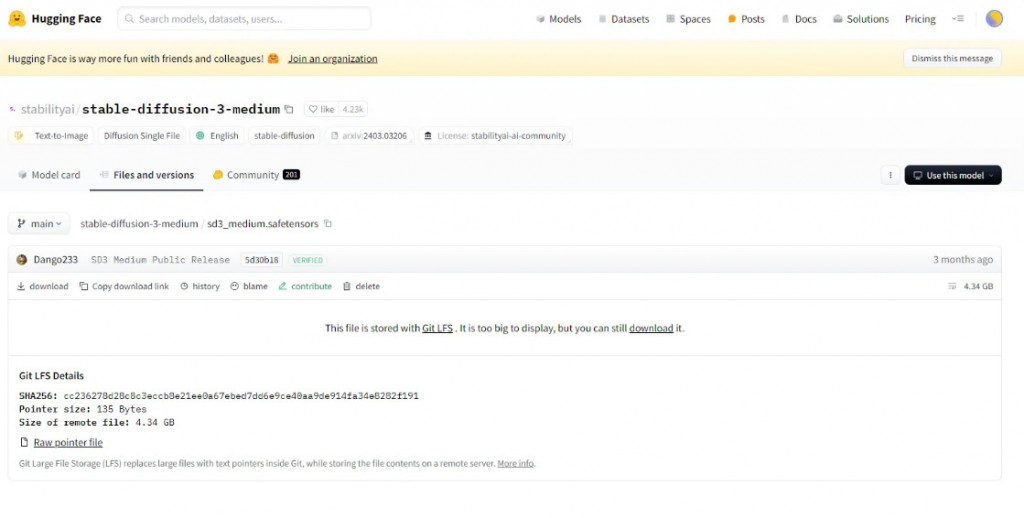The height and width of the screenshot is (518, 1024).
Task: Open SD3 Medium Public Release commit
Action: click(160, 259)
